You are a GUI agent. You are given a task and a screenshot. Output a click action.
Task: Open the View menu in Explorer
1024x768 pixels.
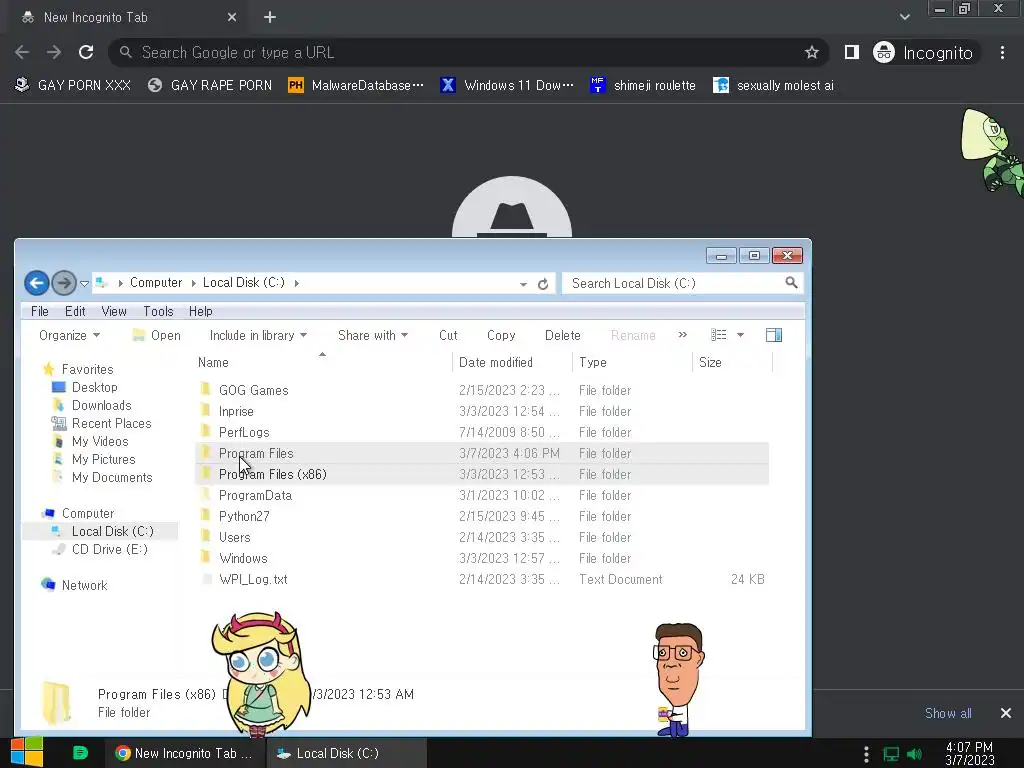pos(114,312)
